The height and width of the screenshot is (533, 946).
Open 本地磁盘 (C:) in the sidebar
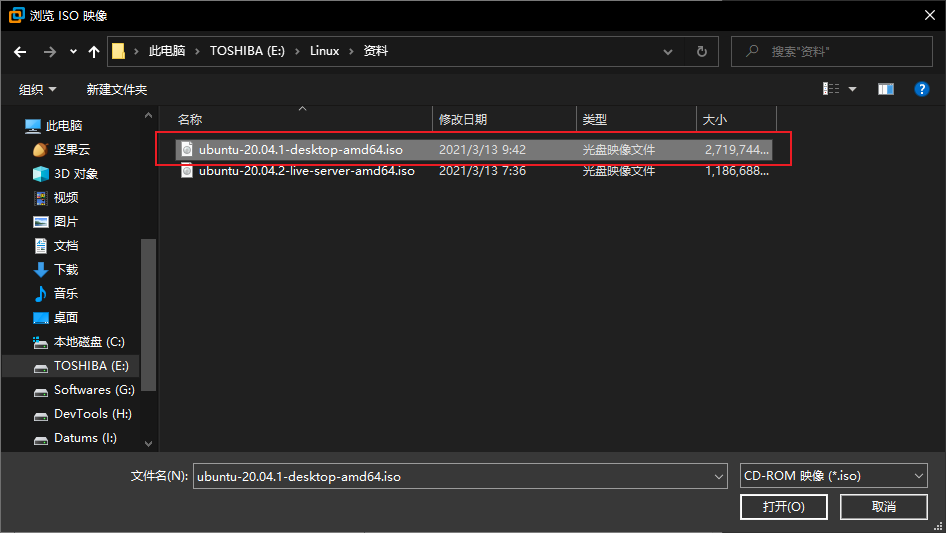point(78,342)
